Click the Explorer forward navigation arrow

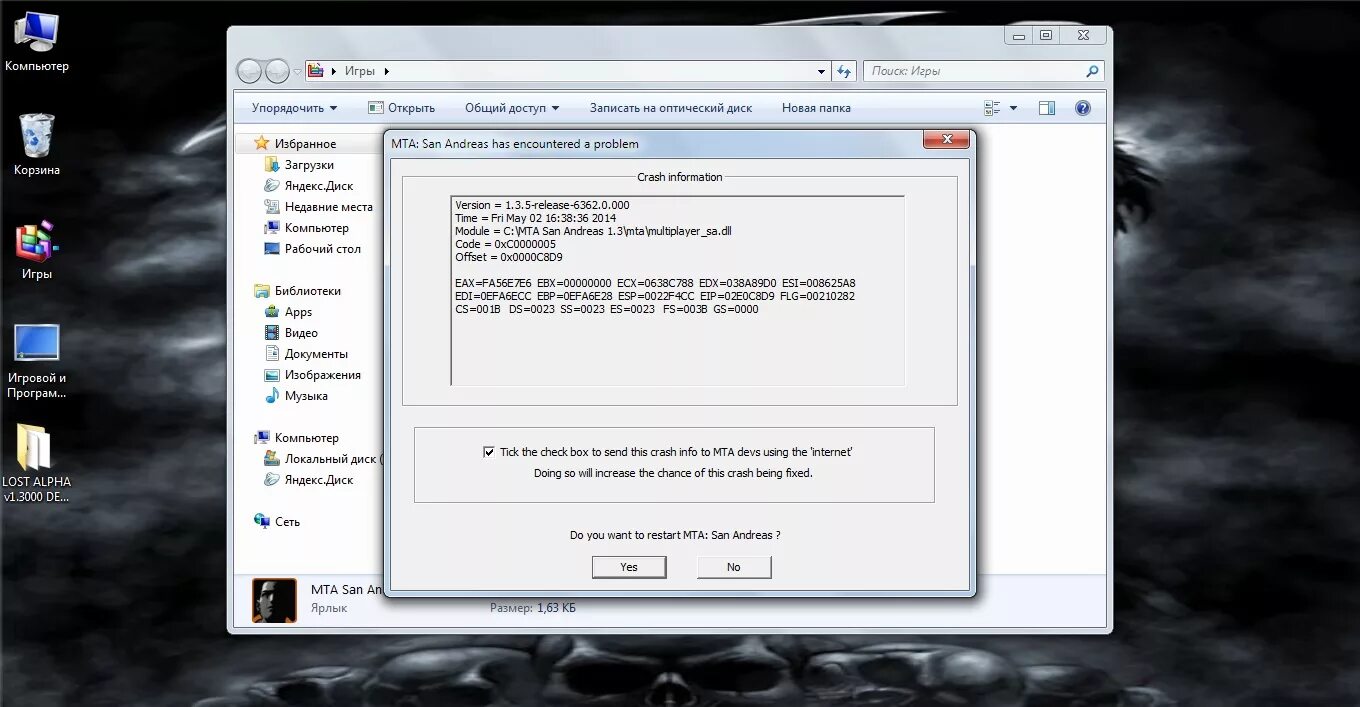point(277,71)
